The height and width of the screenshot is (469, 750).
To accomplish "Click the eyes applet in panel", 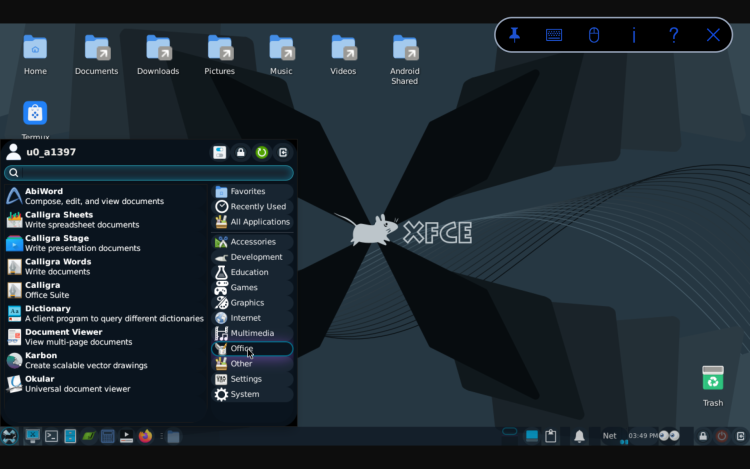I will click(669, 436).
